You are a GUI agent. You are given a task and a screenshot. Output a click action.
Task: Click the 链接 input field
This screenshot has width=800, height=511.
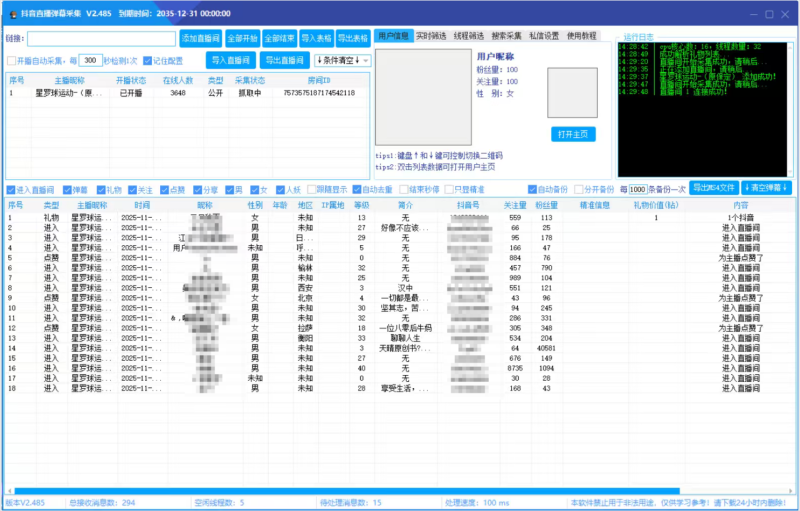[x=102, y=38]
